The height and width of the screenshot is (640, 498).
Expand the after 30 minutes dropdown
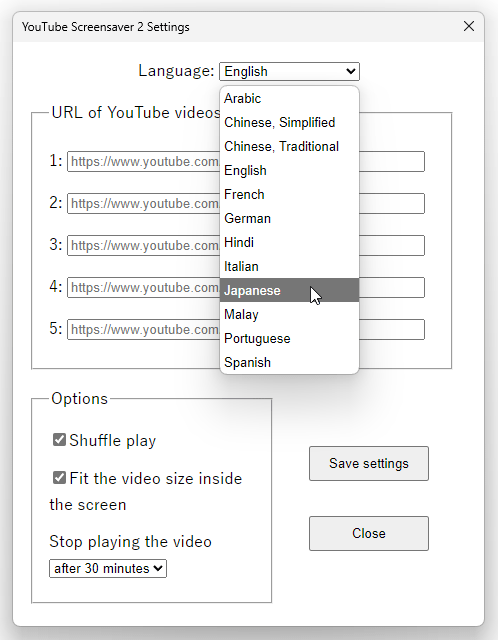click(108, 569)
